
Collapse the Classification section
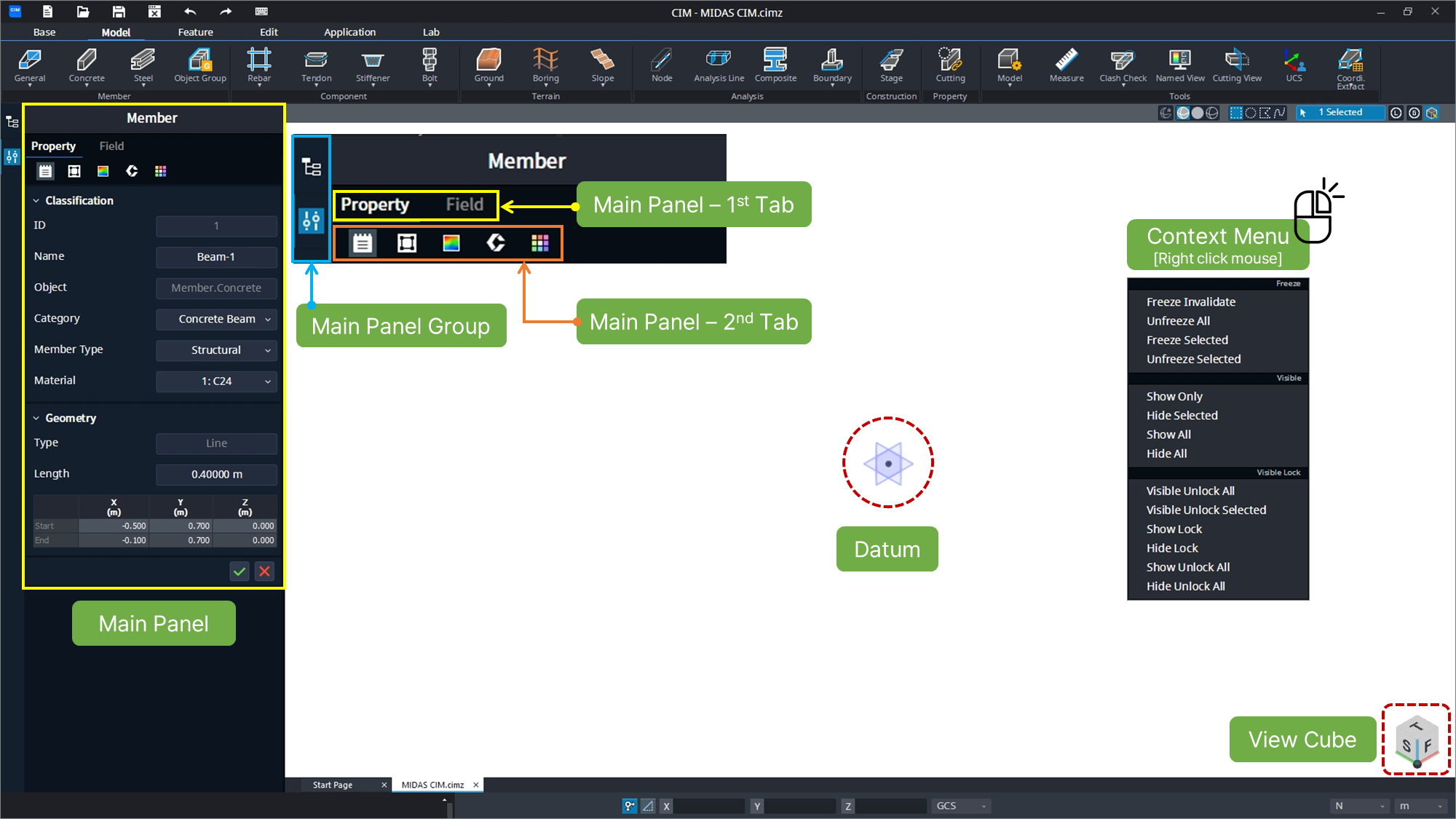[x=36, y=201]
